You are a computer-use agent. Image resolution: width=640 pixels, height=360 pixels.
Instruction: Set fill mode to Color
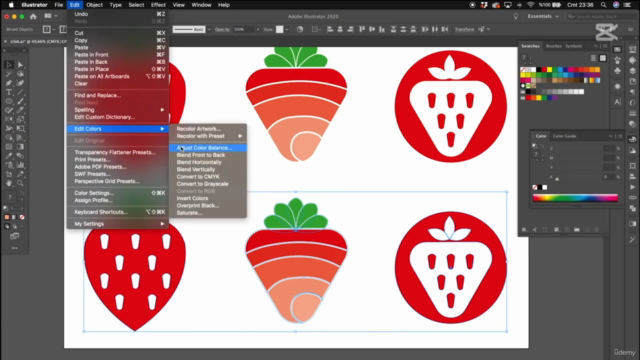7,217
